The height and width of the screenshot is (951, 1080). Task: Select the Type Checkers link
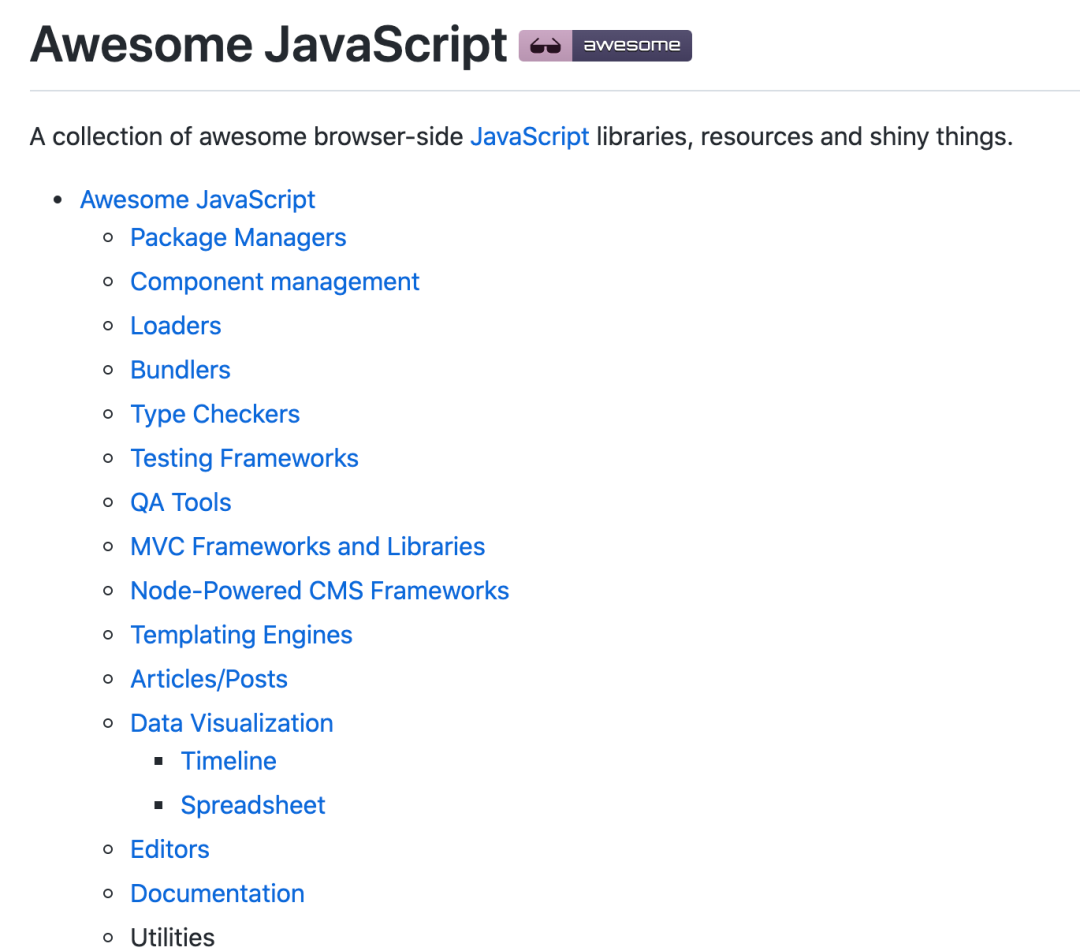(x=215, y=414)
